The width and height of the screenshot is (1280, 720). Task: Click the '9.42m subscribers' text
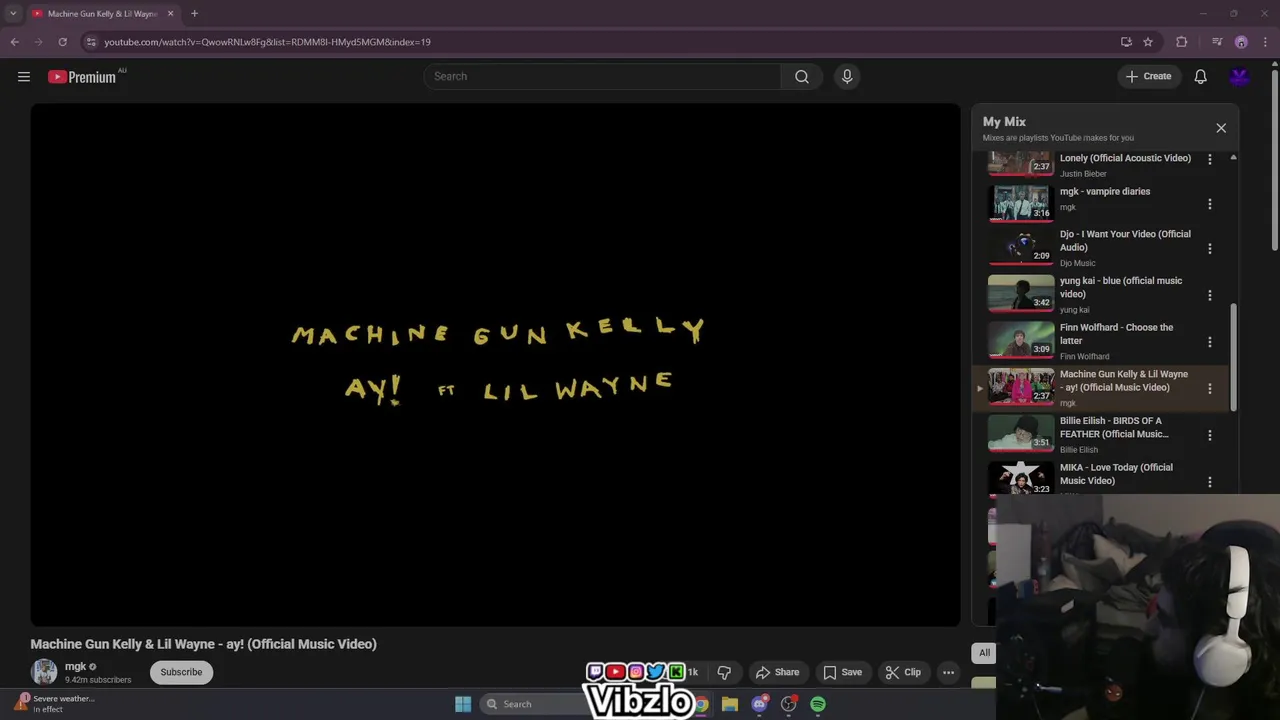tap(98, 680)
